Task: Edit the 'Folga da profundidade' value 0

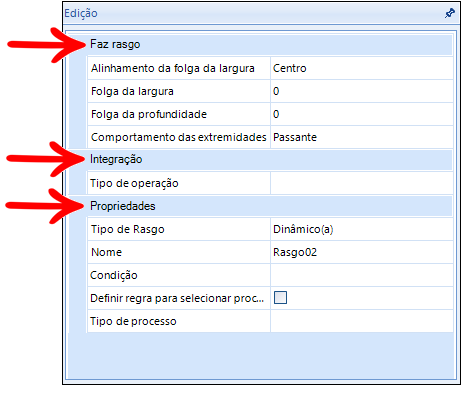Action: tap(362, 114)
